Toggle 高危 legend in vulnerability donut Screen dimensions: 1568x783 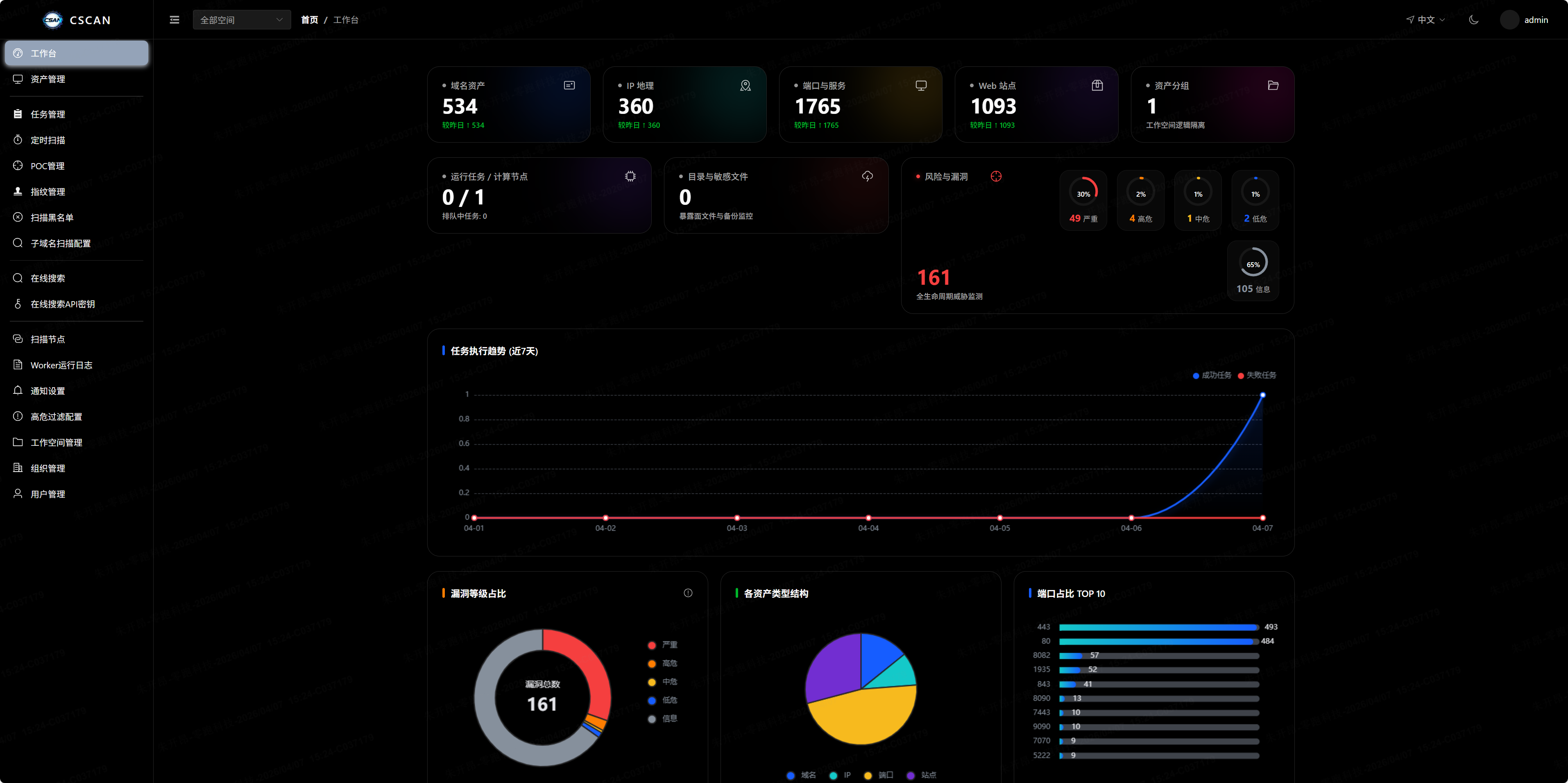(x=663, y=664)
